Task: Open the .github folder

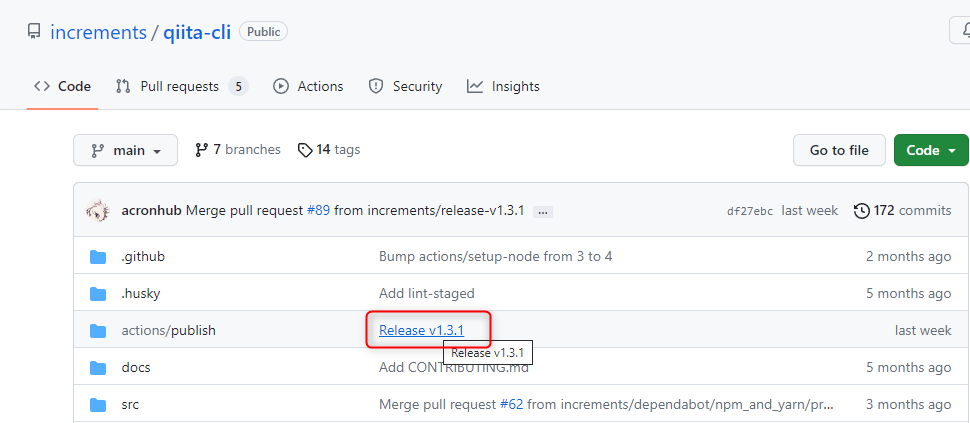Action: [x=143, y=257]
